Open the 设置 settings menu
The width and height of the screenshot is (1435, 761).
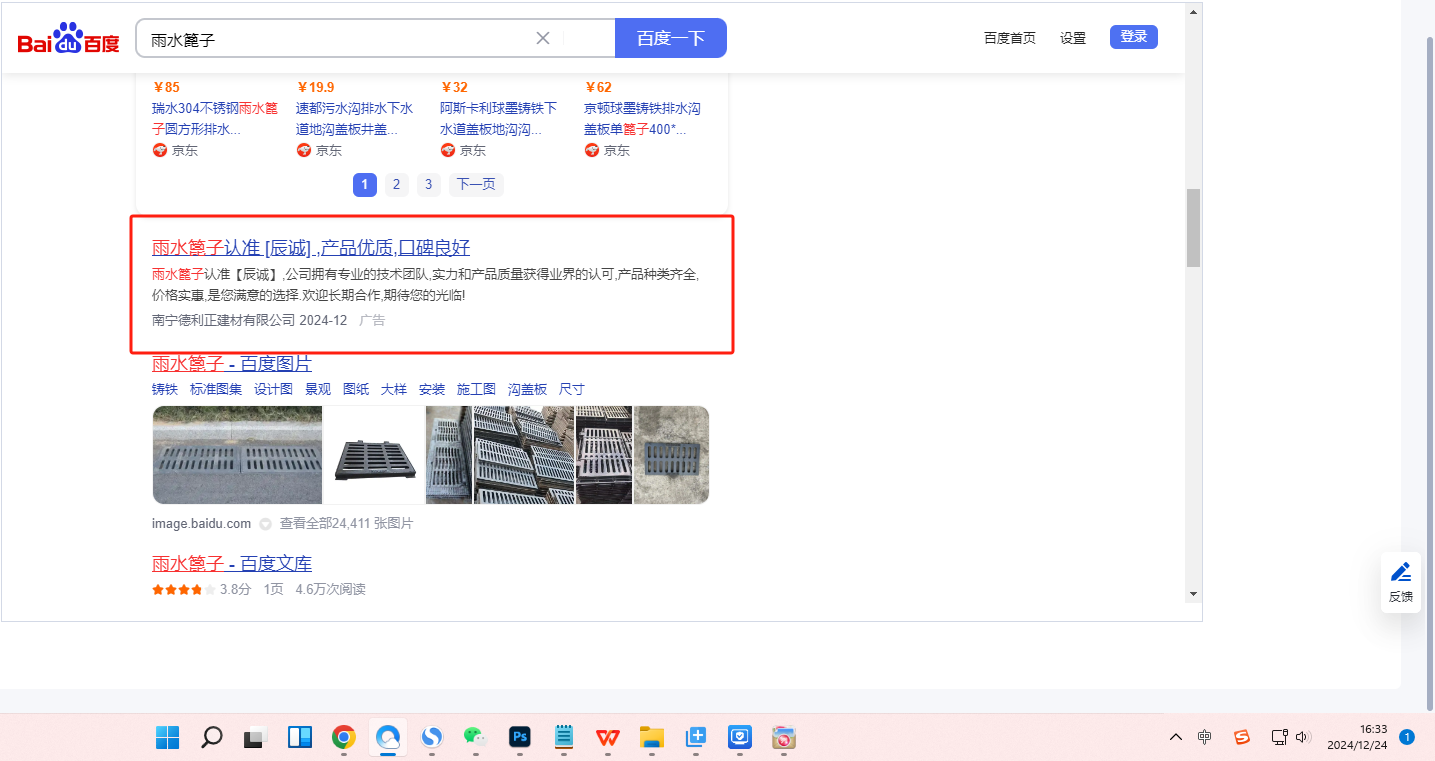click(x=1073, y=38)
